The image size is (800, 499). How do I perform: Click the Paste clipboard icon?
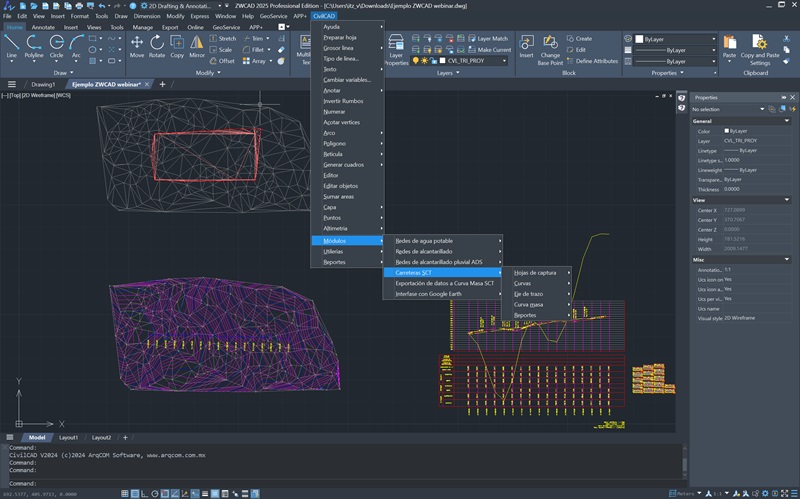(729, 46)
